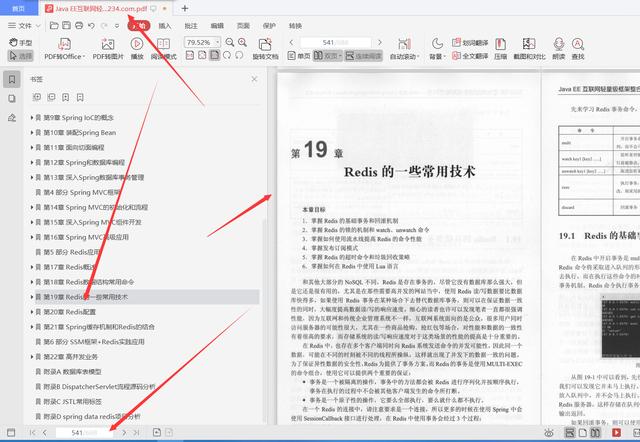
Task: Click the status bar page number field
Action: [x=84, y=433]
